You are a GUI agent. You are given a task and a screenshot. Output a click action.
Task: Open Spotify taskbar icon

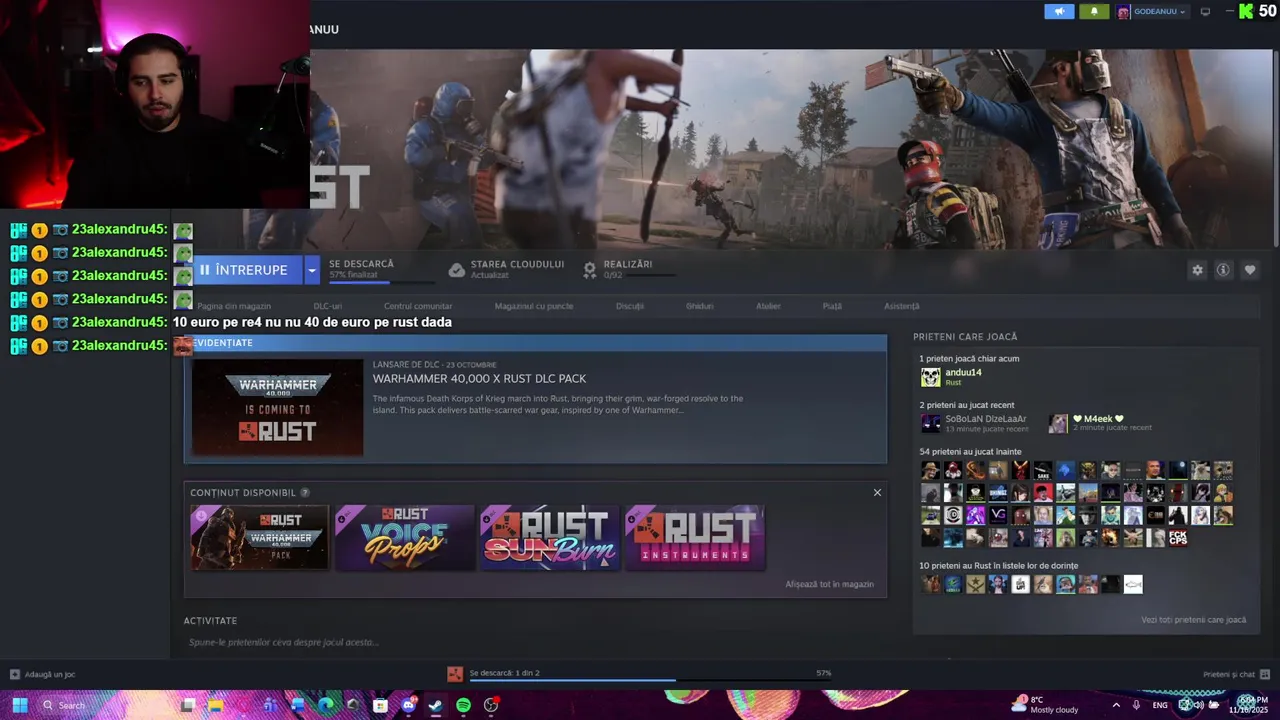pos(463,705)
